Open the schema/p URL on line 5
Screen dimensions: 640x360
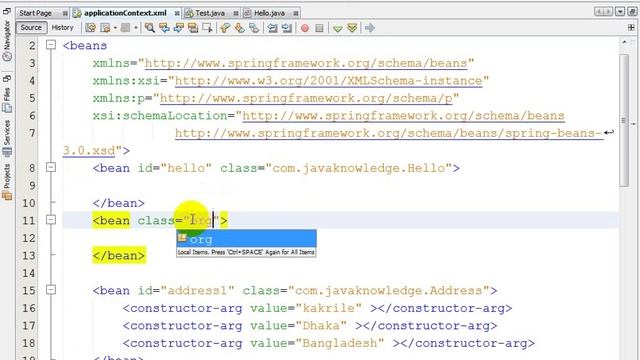[306, 98]
